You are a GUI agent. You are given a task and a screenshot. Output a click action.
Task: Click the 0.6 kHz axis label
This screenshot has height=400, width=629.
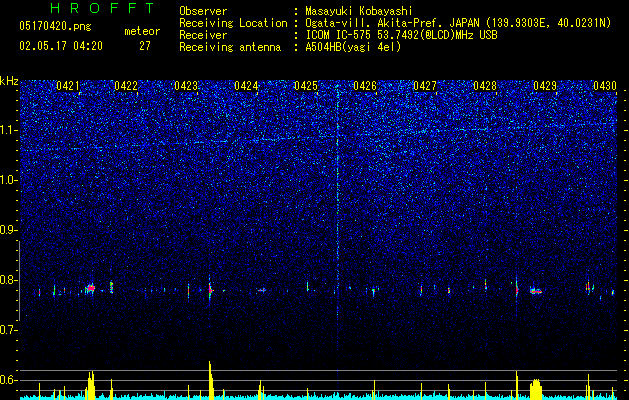pyautogui.click(x=8, y=380)
